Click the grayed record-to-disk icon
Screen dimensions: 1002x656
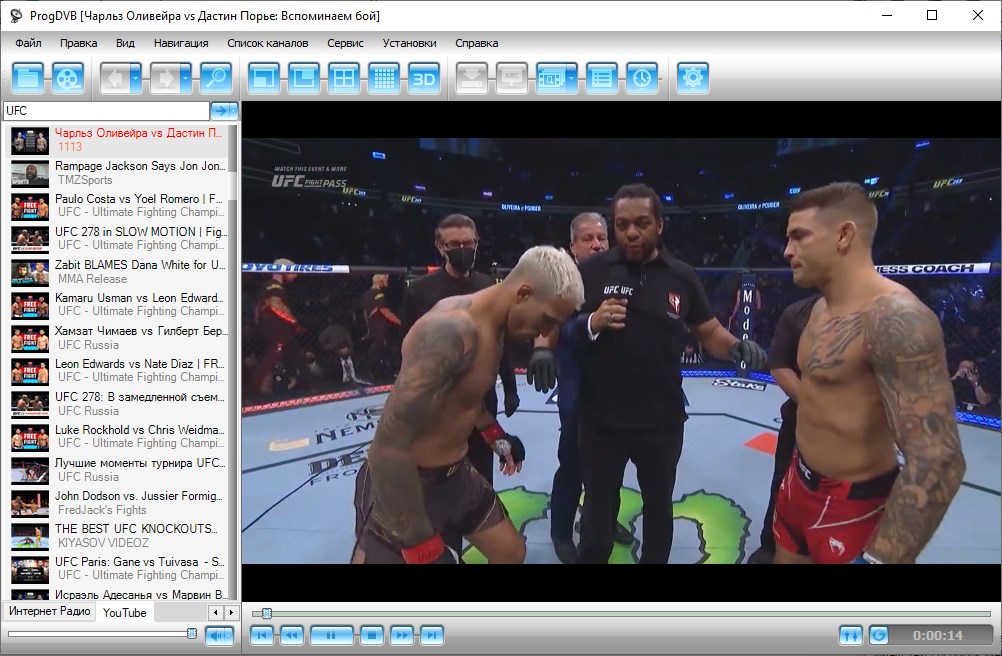point(472,78)
